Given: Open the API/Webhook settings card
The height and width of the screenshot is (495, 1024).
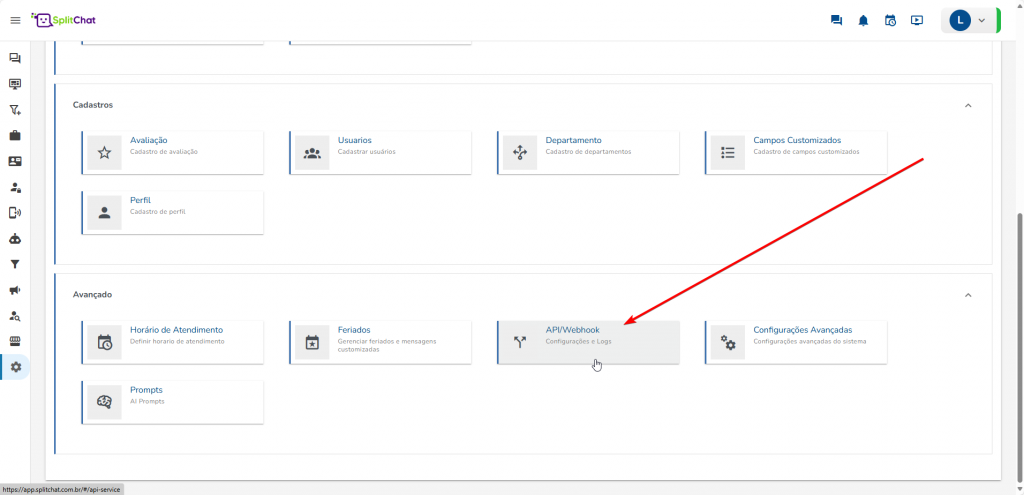Looking at the screenshot, I should (x=588, y=342).
